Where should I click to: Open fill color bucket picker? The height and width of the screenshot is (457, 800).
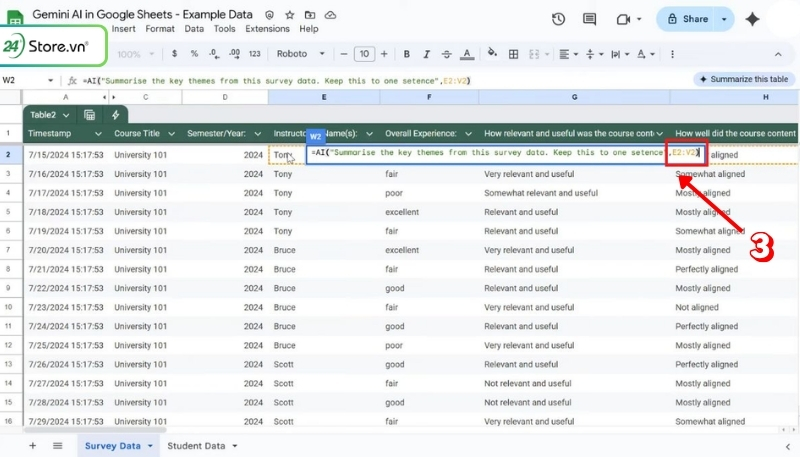pos(492,53)
